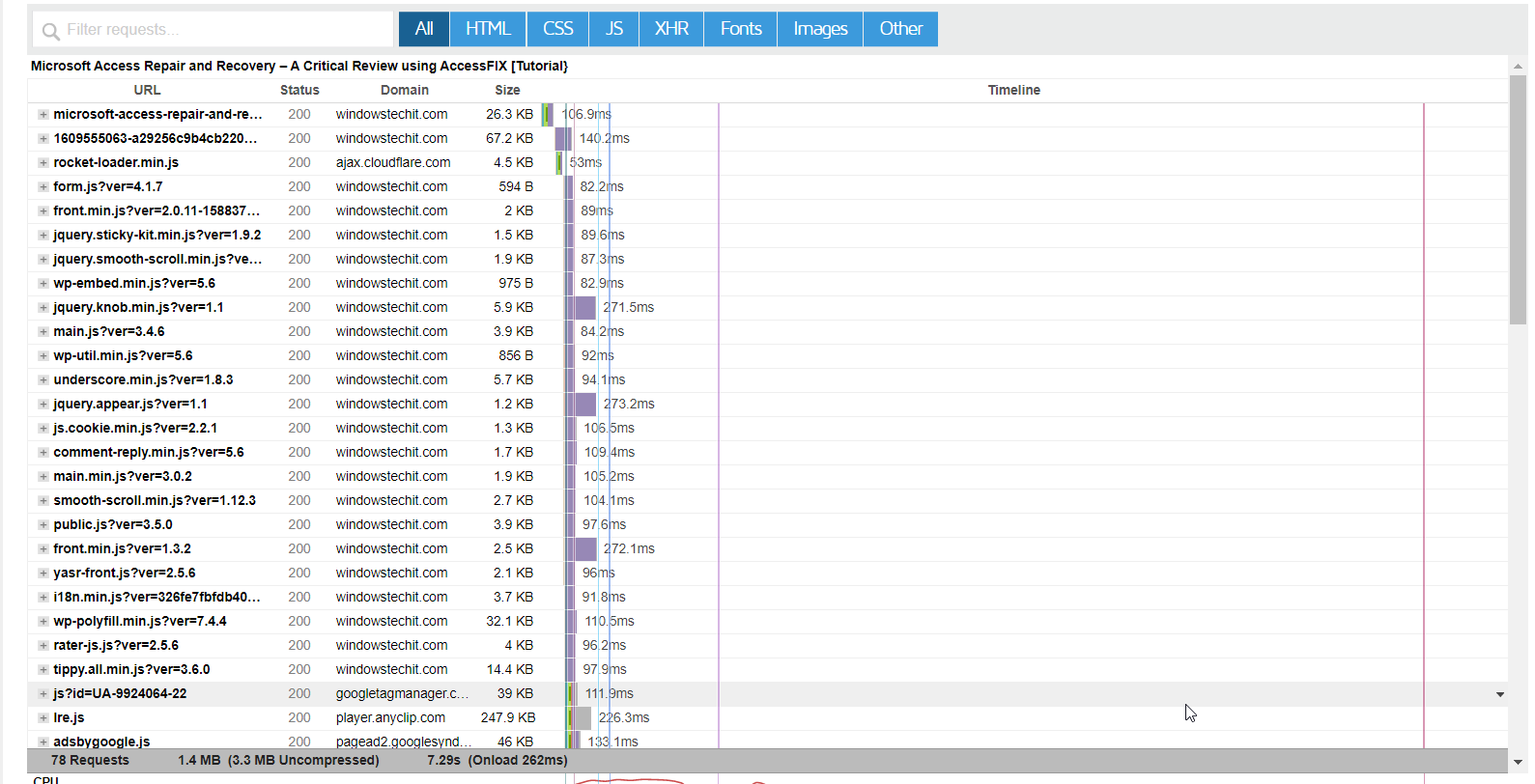
Task: Select the XHR filter tab
Action: [x=671, y=29]
